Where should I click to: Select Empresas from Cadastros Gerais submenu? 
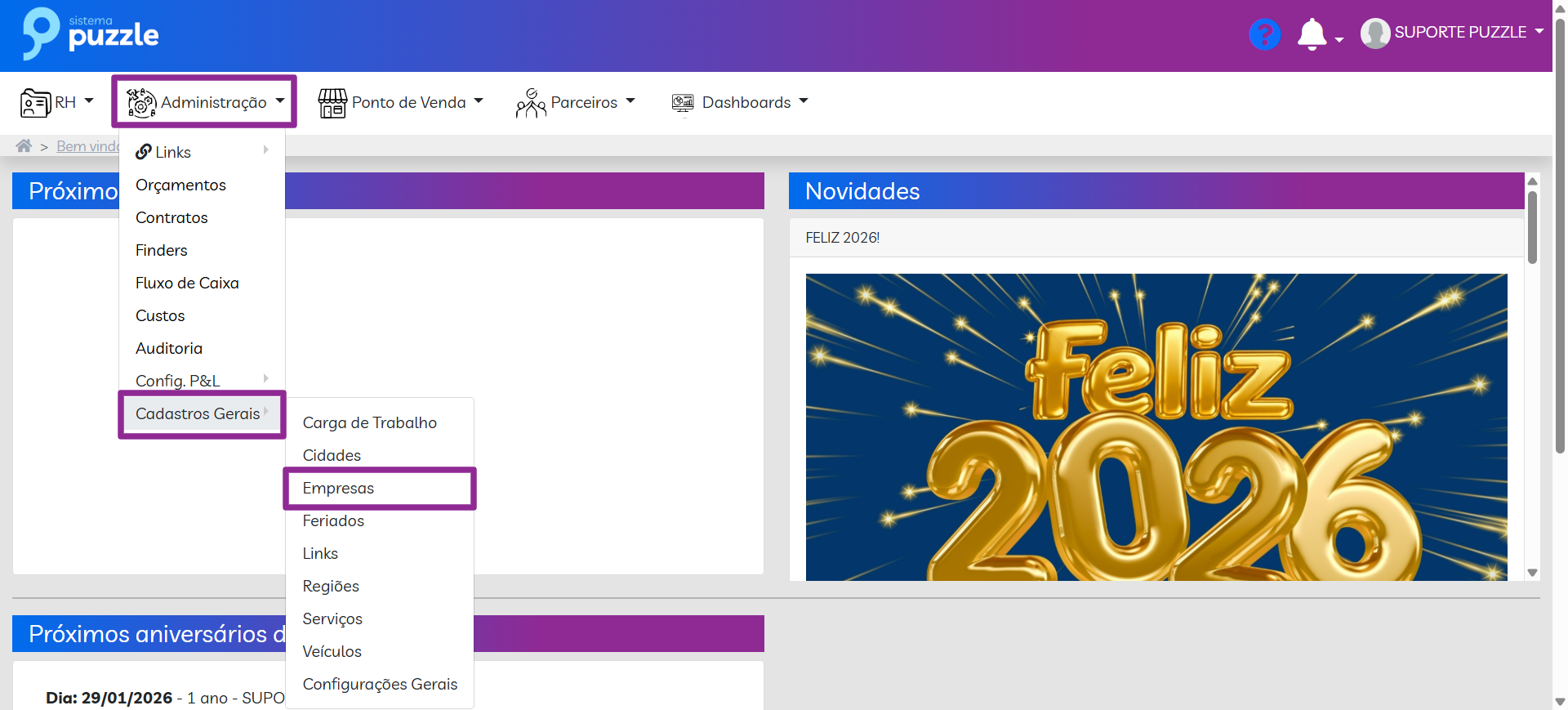point(338,488)
